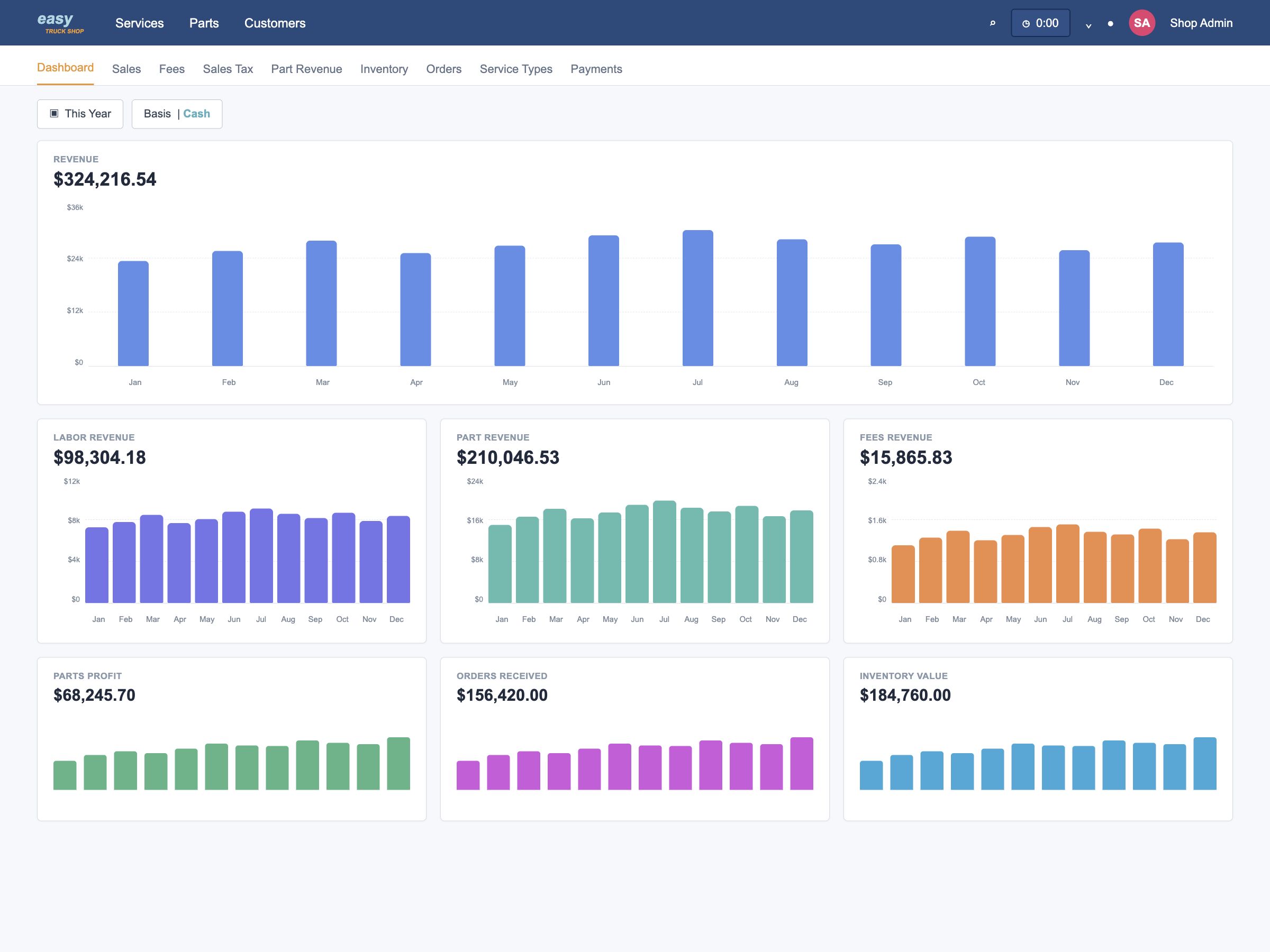The width and height of the screenshot is (1270, 952).
Task: Click the LABOR REVENUE card heading
Action: point(94,437)
